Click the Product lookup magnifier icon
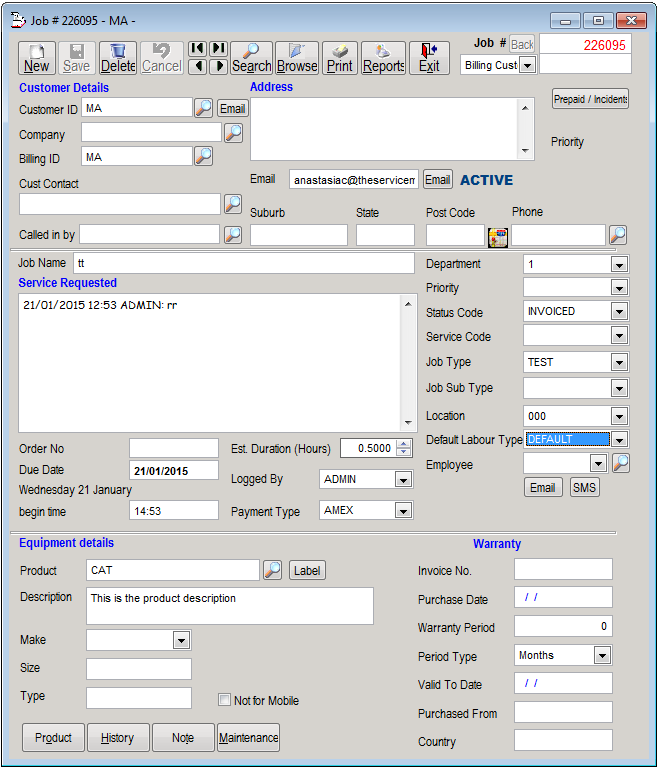The image size is (659, 768). pyautogui.click(x=272, y=570)
